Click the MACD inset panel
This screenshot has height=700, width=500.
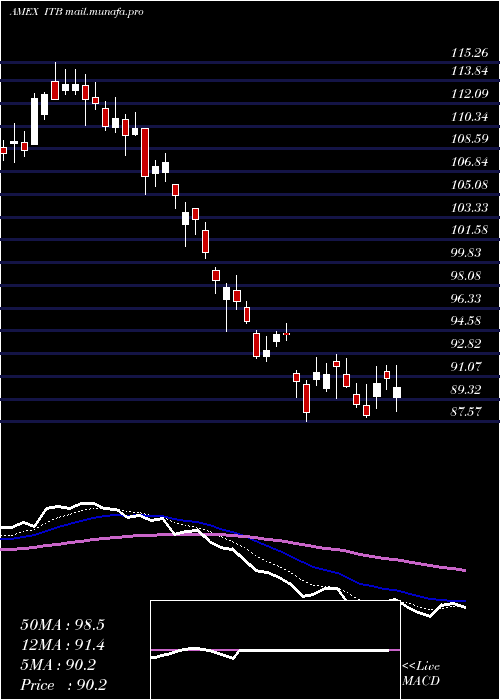[275, 650]
